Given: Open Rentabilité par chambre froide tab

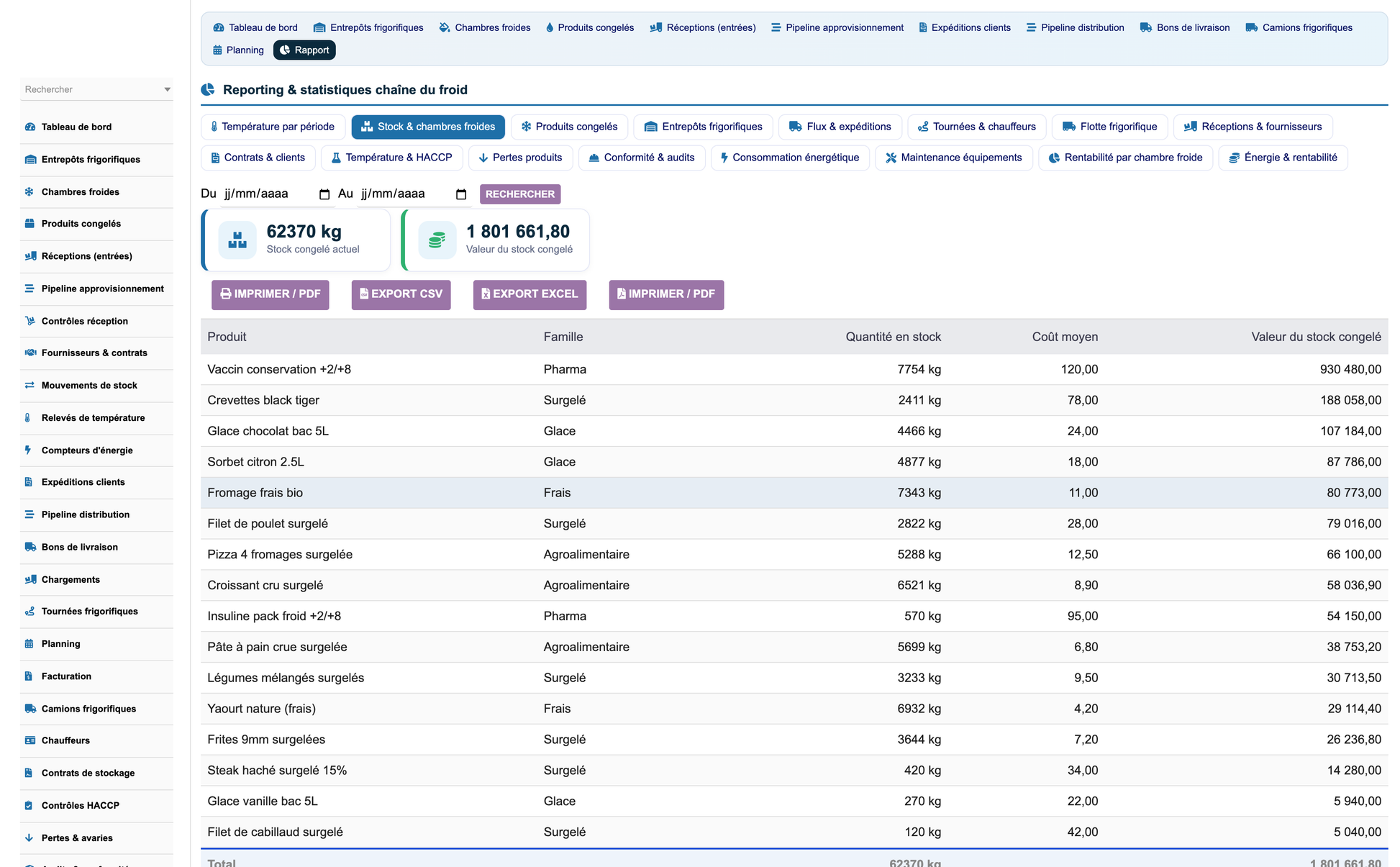Looking at the screenshot, I should pyautogui.click(x=1126, y=158).
